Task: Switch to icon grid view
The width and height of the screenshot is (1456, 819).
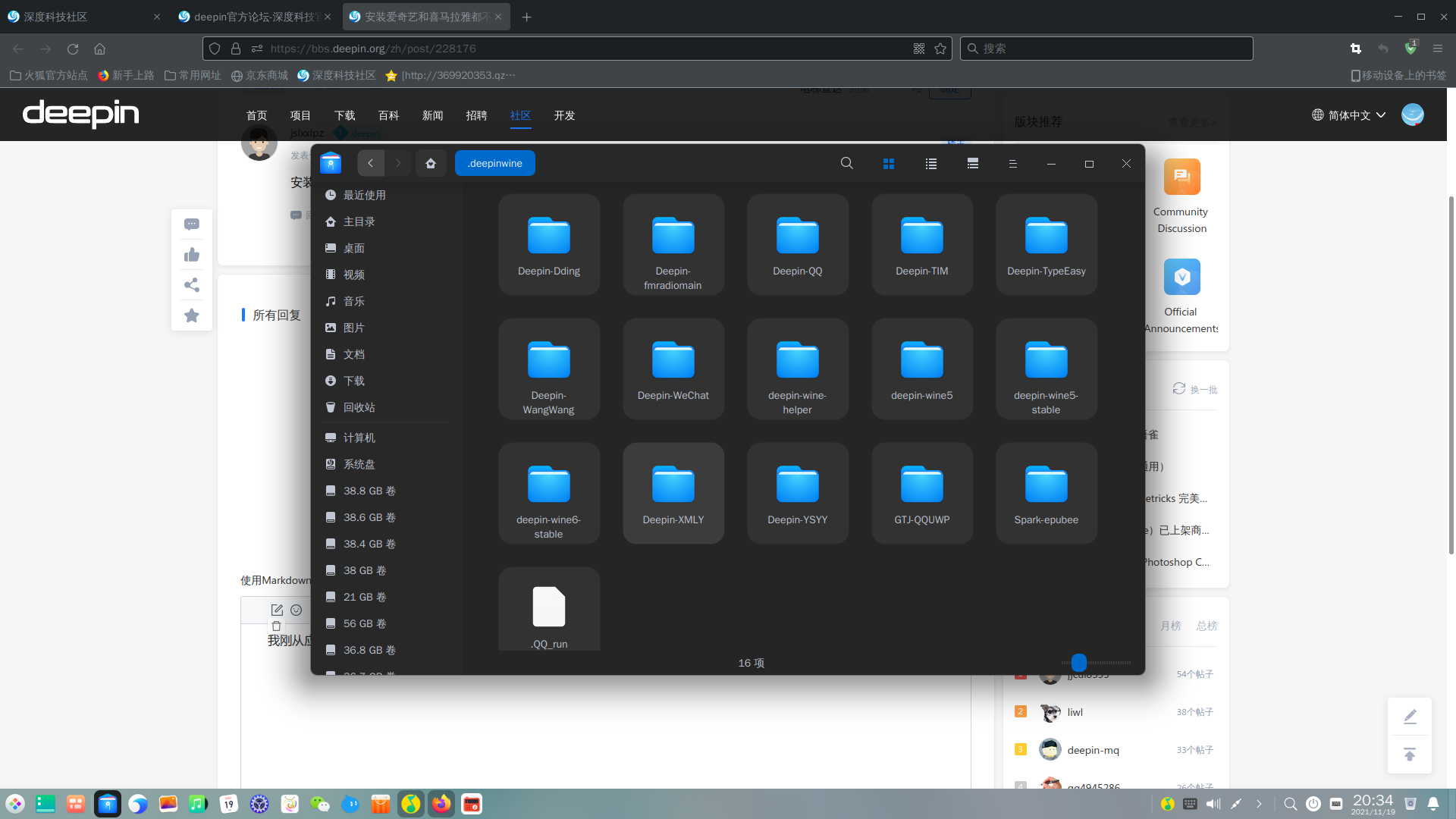Action: [889, 163]
